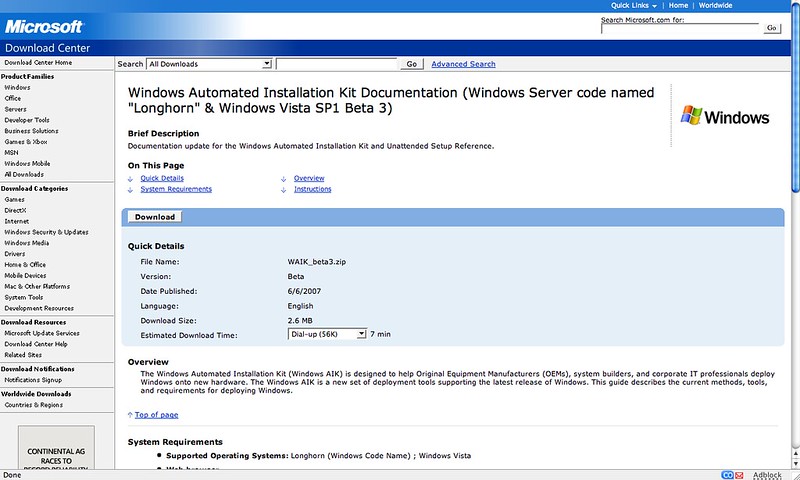Click the vertical scrollbar thumb
This screenshot has width=800, height=480.
(x=795, y=97)
